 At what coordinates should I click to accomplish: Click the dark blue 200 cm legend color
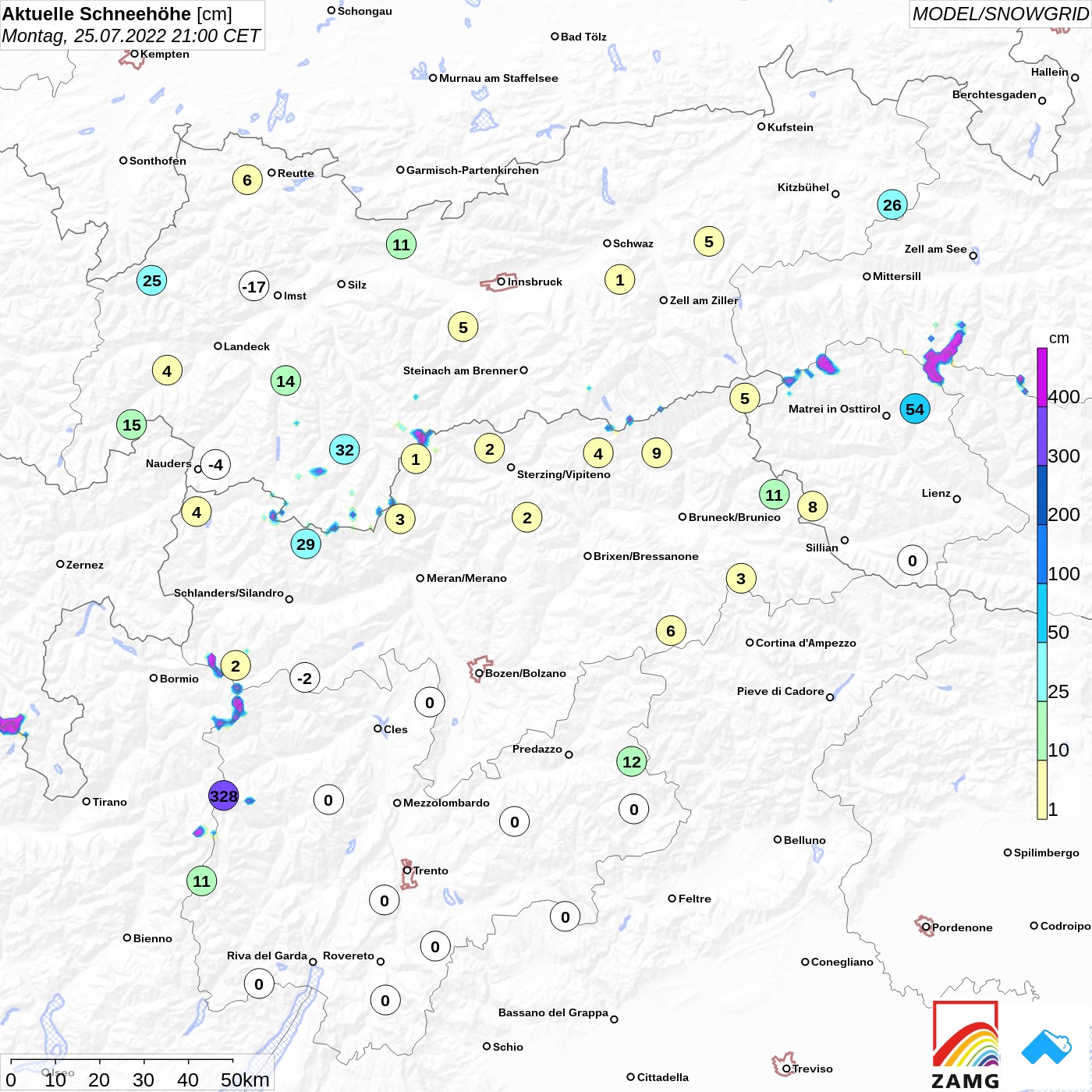[1042, 495]
